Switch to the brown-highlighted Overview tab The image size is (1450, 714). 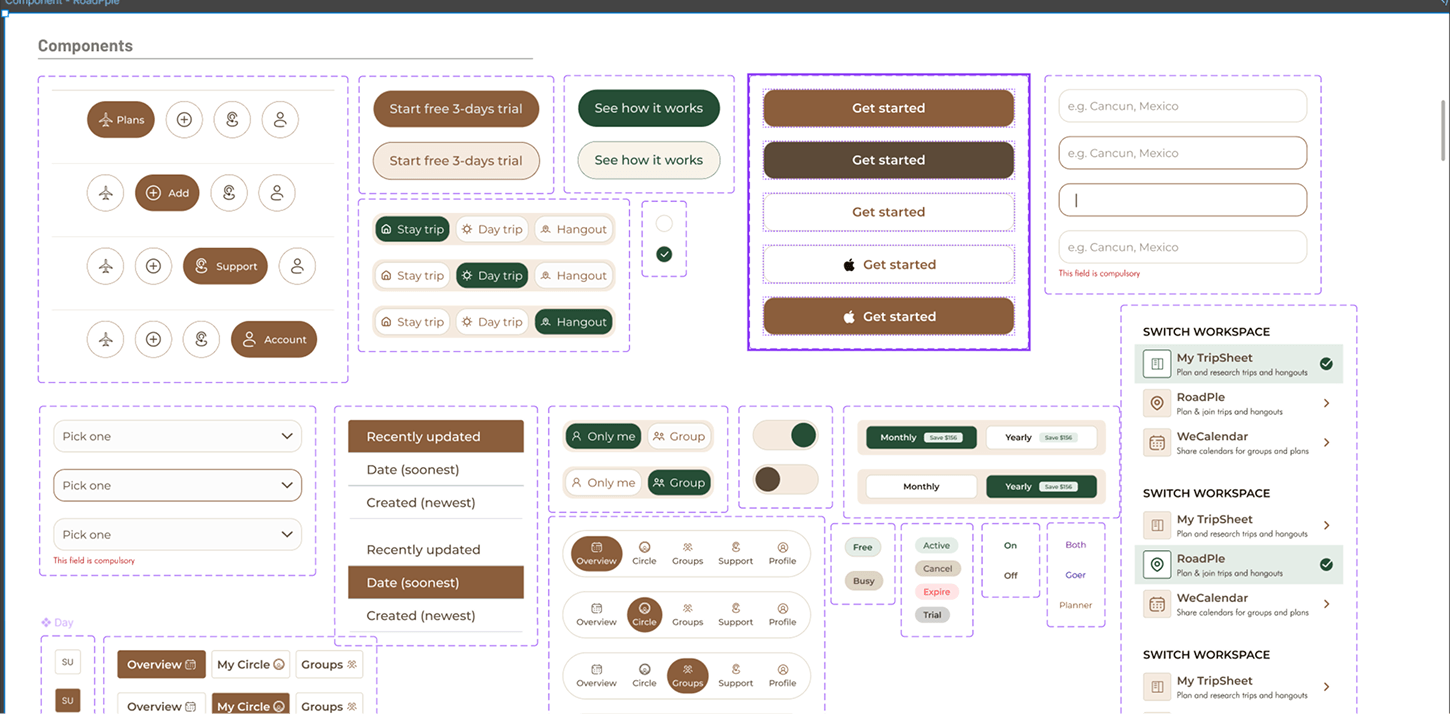click(x=161, y=664)
